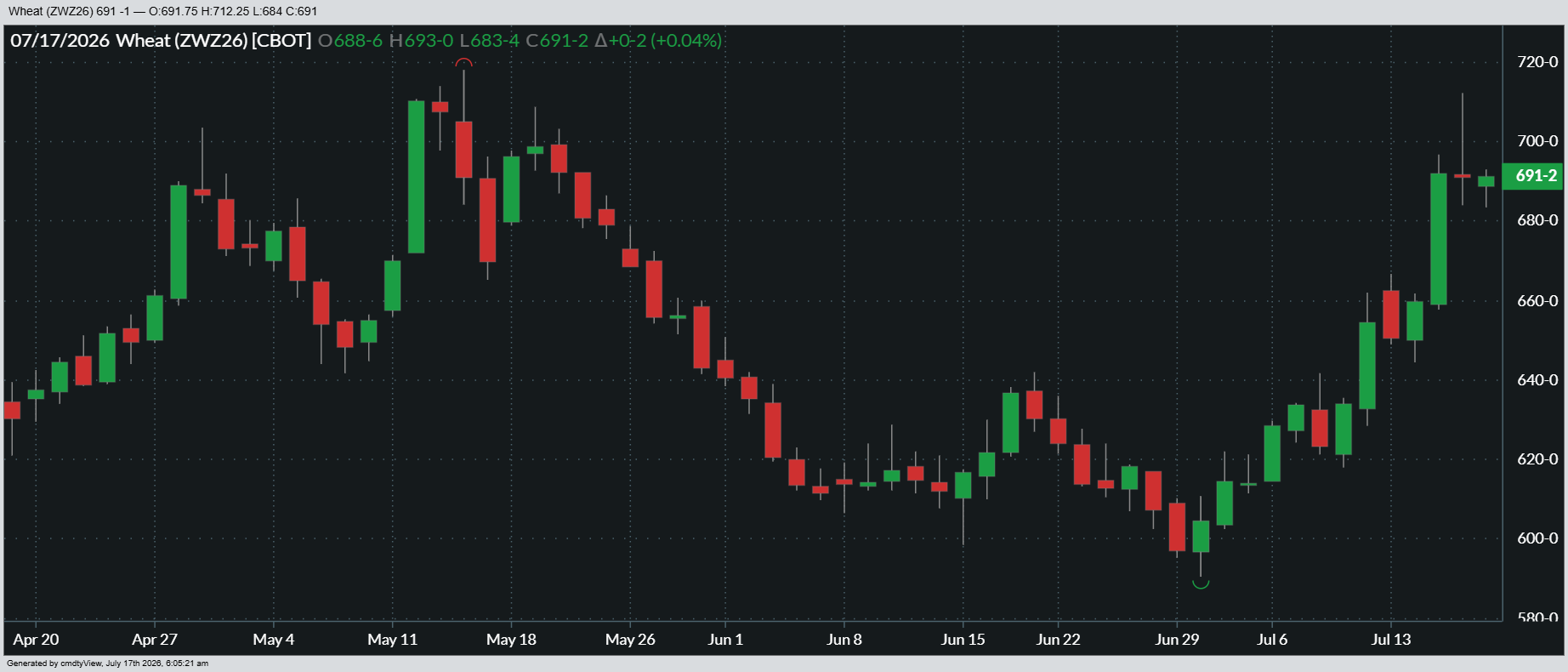This screenshot has width=1568, height=672.
Task: Click the first red candle at Apr 20
Action: 12,410
